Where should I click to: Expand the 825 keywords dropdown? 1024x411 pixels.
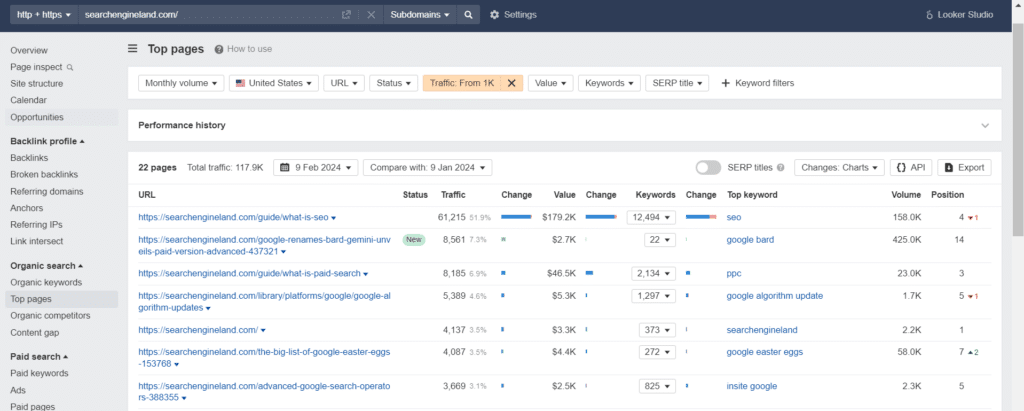(657, 386)
